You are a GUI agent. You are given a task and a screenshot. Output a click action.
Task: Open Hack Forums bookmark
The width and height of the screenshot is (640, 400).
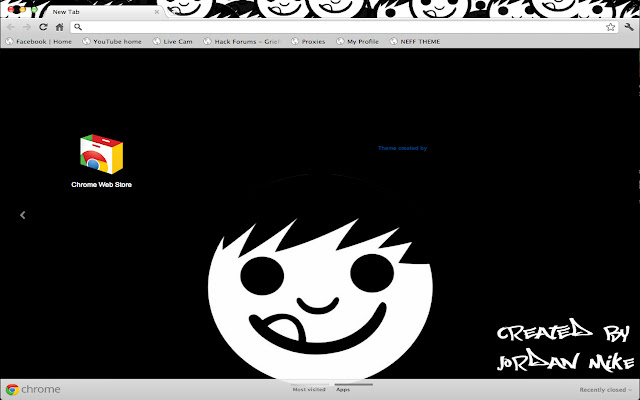tap(242, 42)
